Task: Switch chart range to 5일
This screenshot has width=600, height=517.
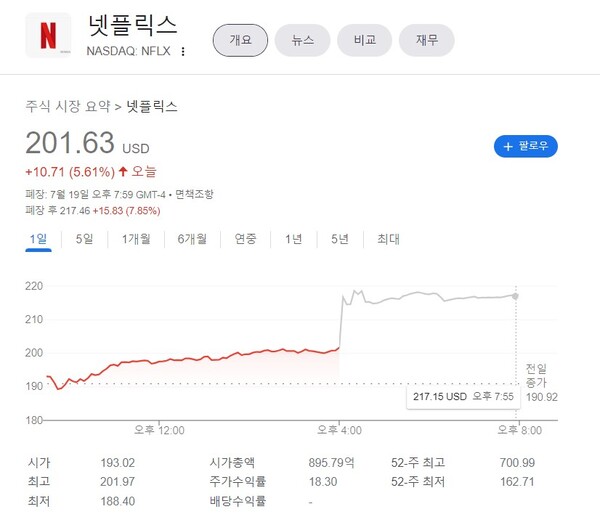Action: [84, 239]
